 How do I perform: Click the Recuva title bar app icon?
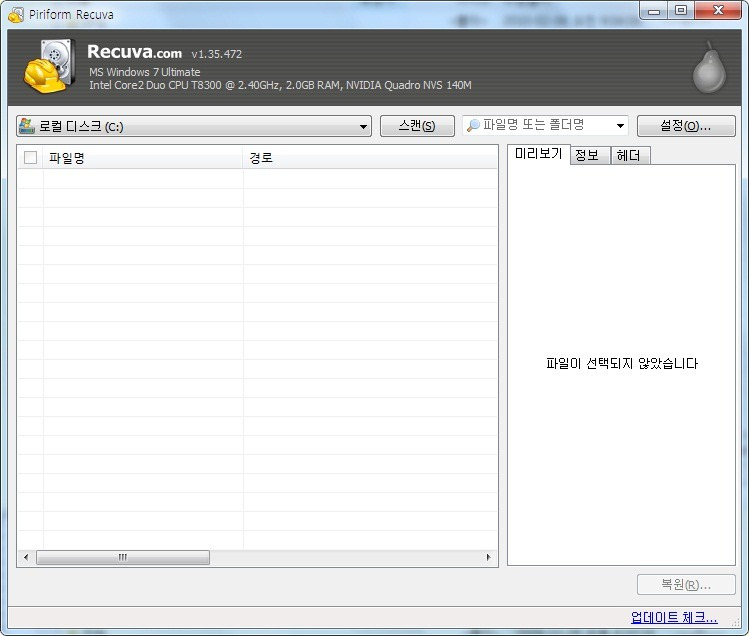16,14
